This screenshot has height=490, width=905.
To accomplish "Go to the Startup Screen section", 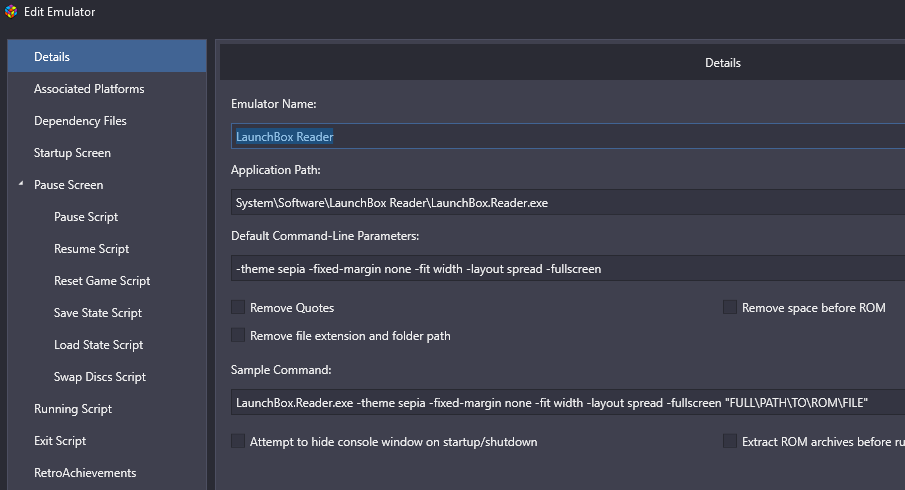I will (x=72, y=153).
